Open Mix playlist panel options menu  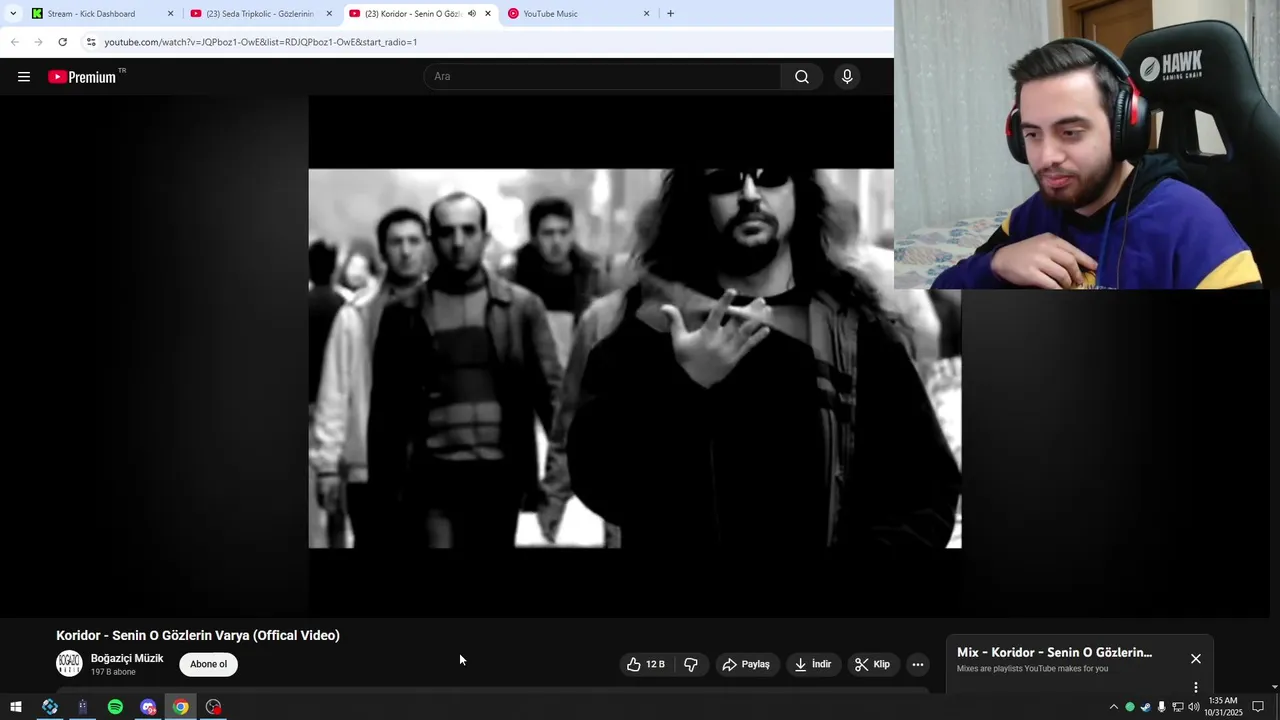point(1196,687)
